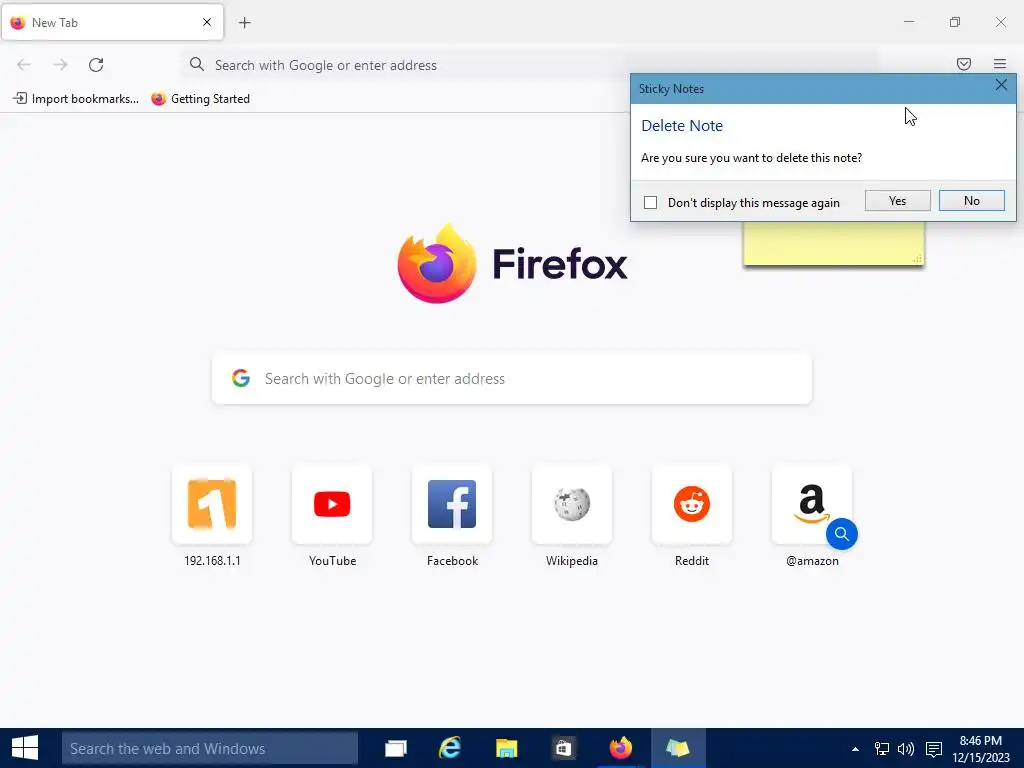Click Sticky Notes taskbar icon
The height and width of the screenshot is (768, 1024).
678,748
